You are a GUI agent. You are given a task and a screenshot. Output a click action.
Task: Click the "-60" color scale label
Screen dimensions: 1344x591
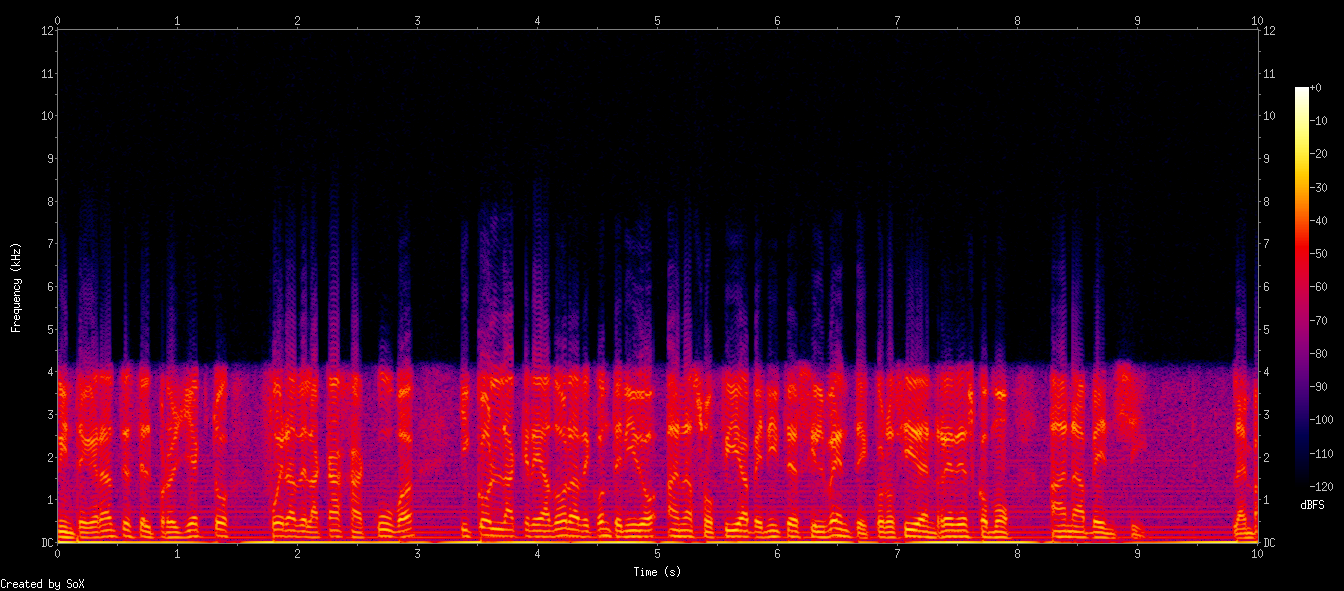pos(1318,287)
